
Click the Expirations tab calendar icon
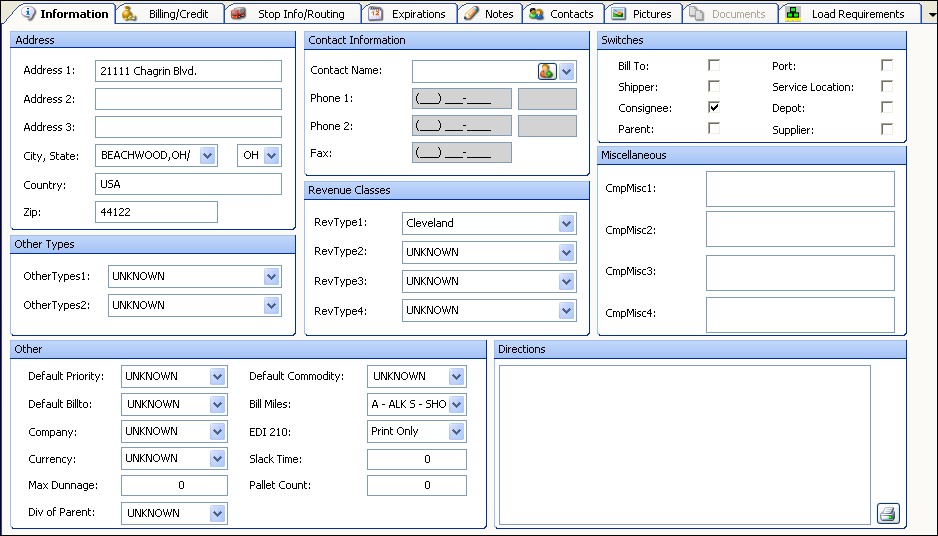coord(375,14)
